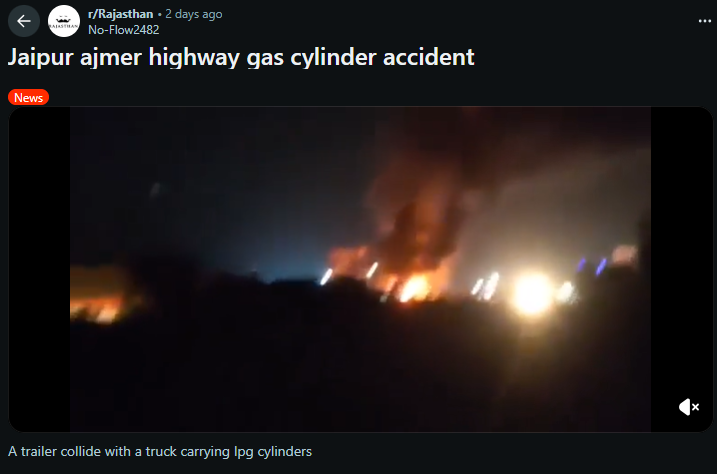Click the large orange flame in the video
Viewport: 717px width, 474px height.
414,288
